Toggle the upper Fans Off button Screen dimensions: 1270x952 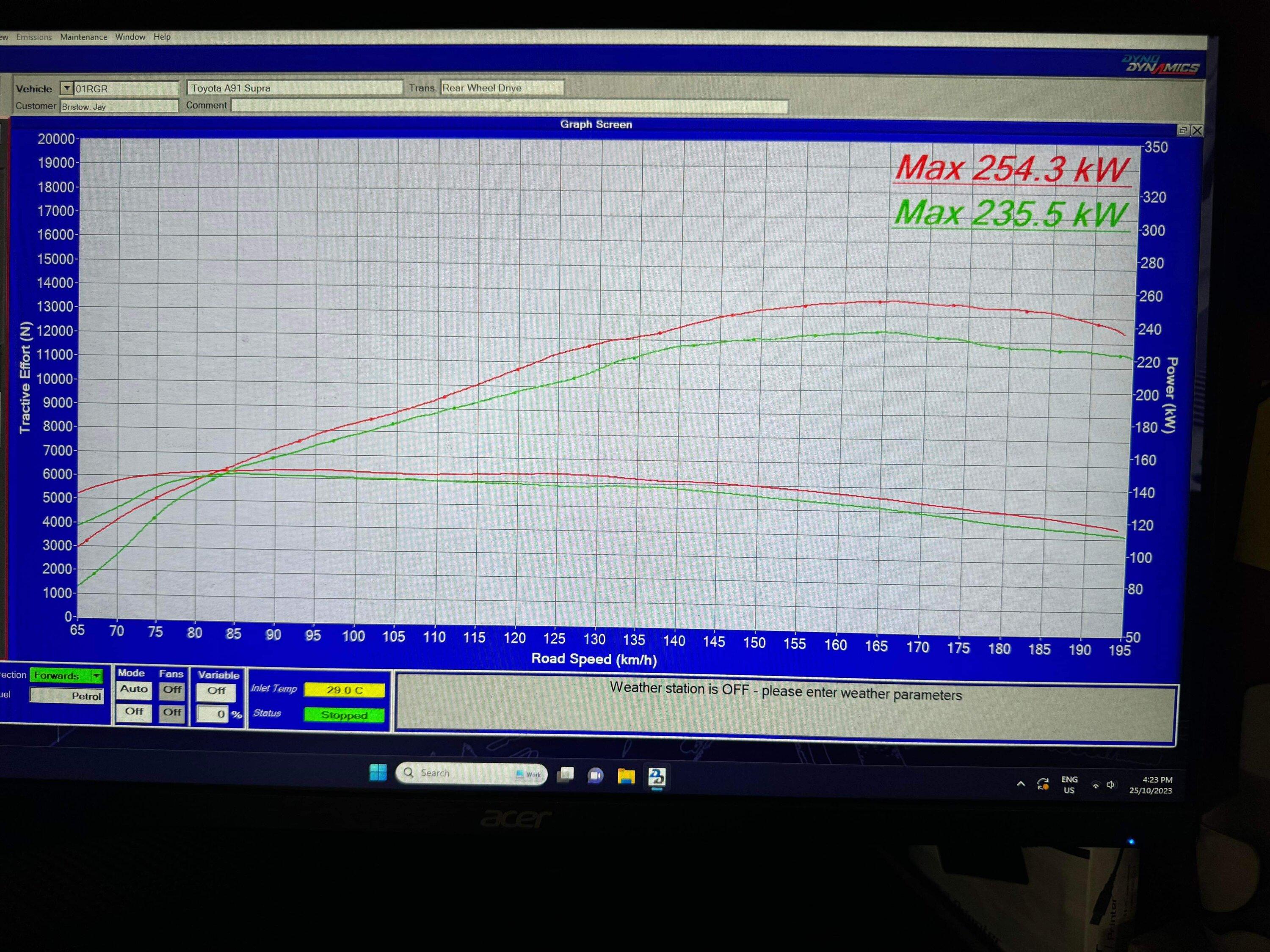pyautogui.click(x=172, y=690)
